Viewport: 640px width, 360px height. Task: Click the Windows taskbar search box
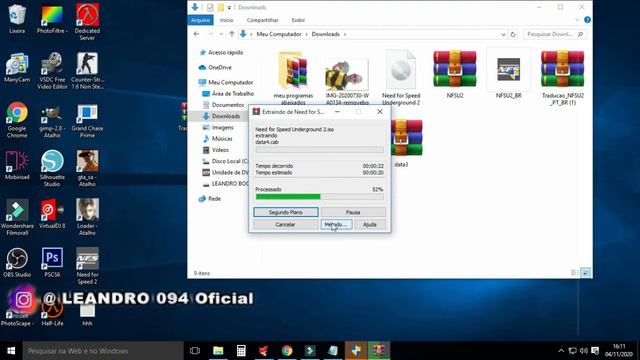pyautogui.click(x=103, y=351)
